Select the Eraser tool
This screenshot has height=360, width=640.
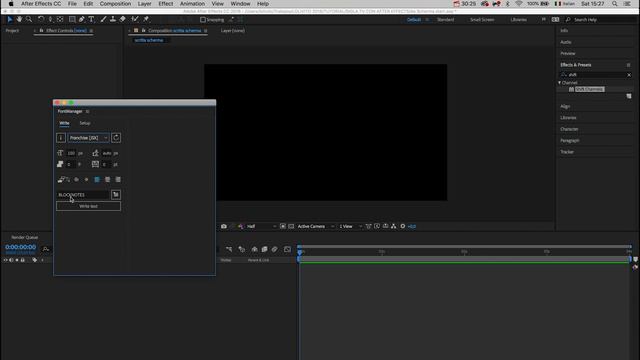pos(122,19)
